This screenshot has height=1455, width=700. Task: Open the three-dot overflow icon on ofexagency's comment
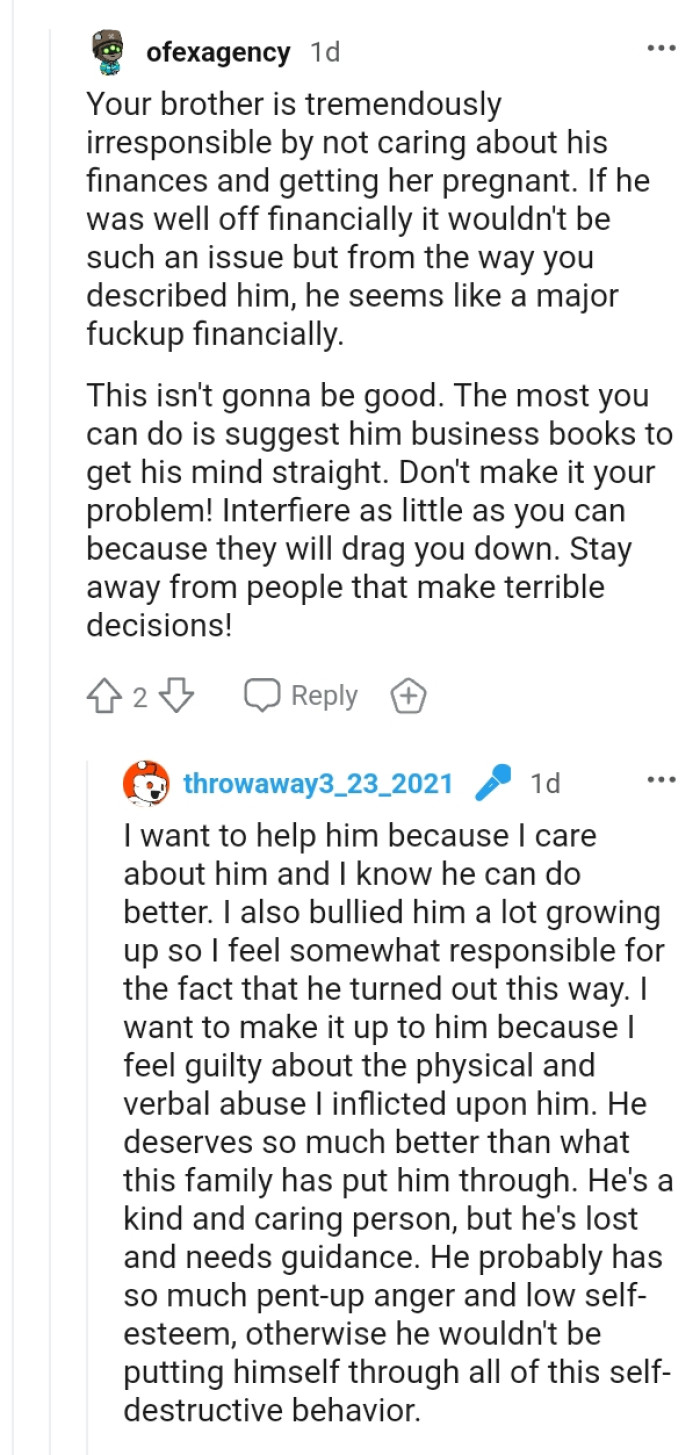661,46
